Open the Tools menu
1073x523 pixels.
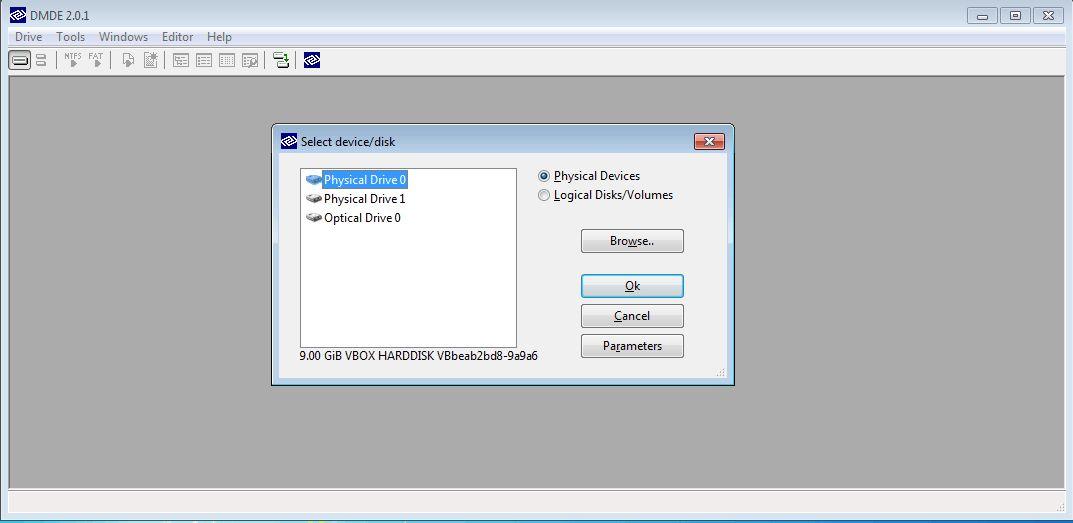70,37
